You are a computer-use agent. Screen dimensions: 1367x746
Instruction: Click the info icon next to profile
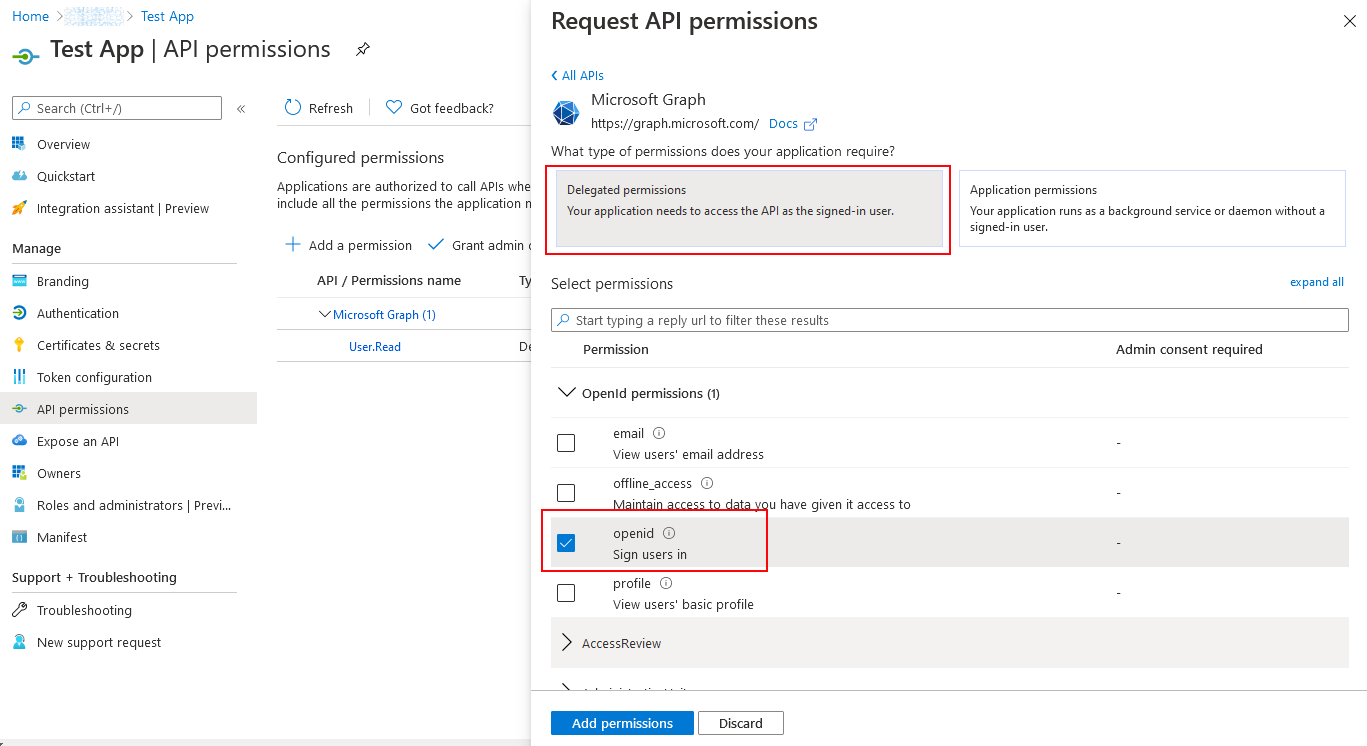pyautogui.click(x=666, y=583)
